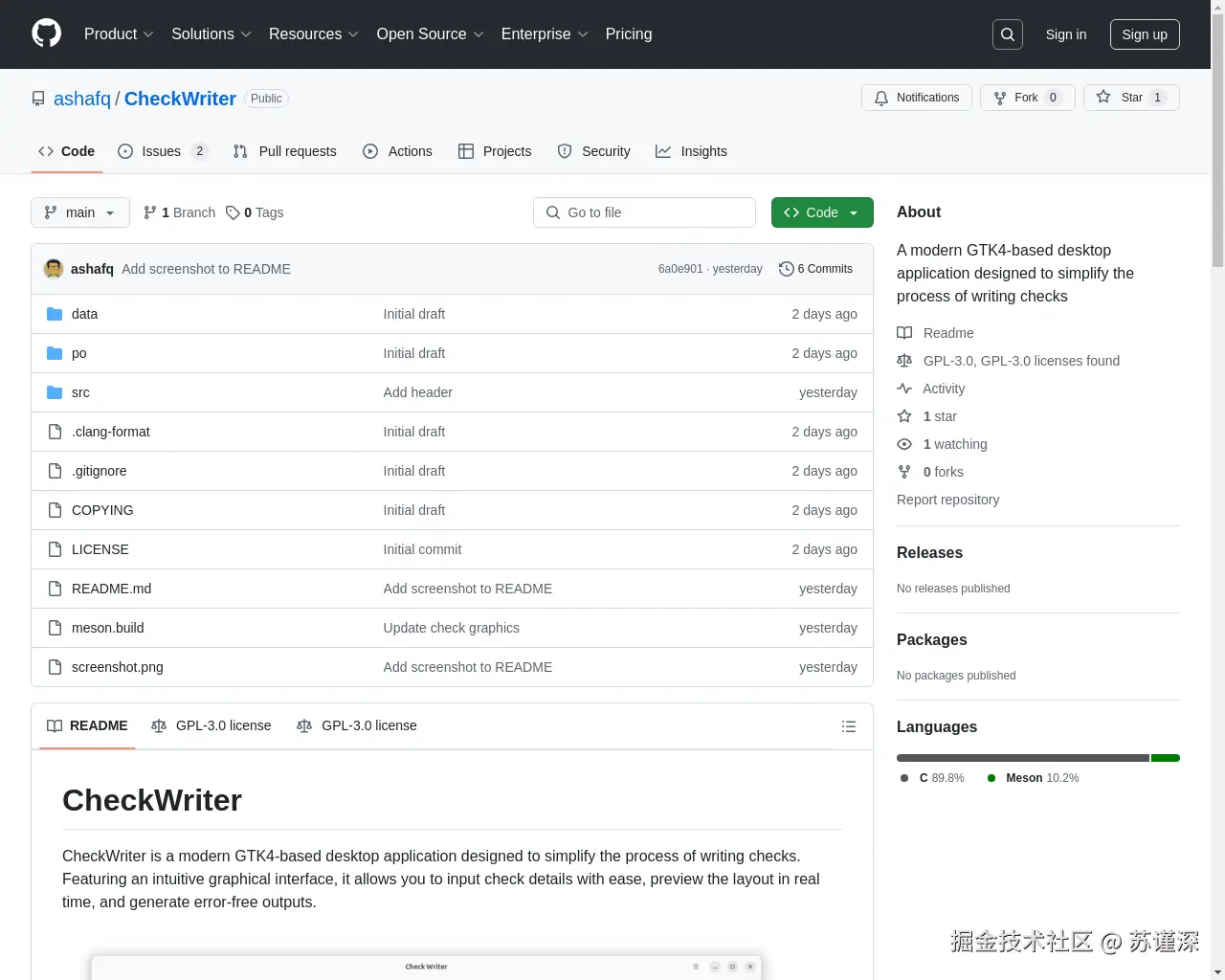Click the Sign up button
Screen dimensions: 1225x980
click(x=1145, y=34)
